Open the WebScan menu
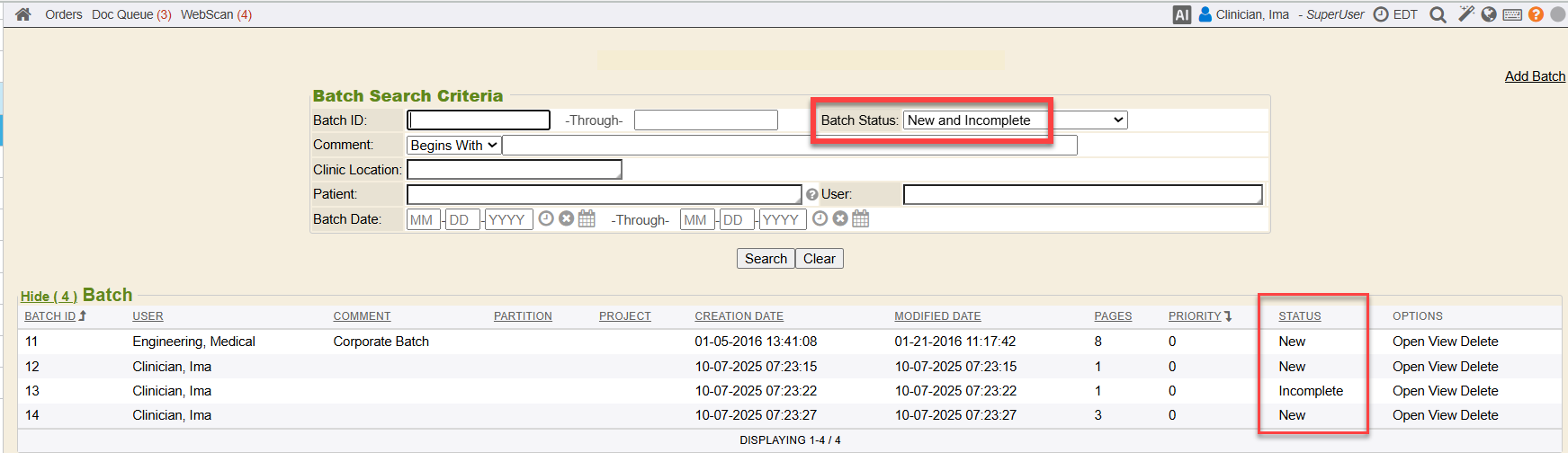The width and height of the screenshot is (1568, 453). 216,14
